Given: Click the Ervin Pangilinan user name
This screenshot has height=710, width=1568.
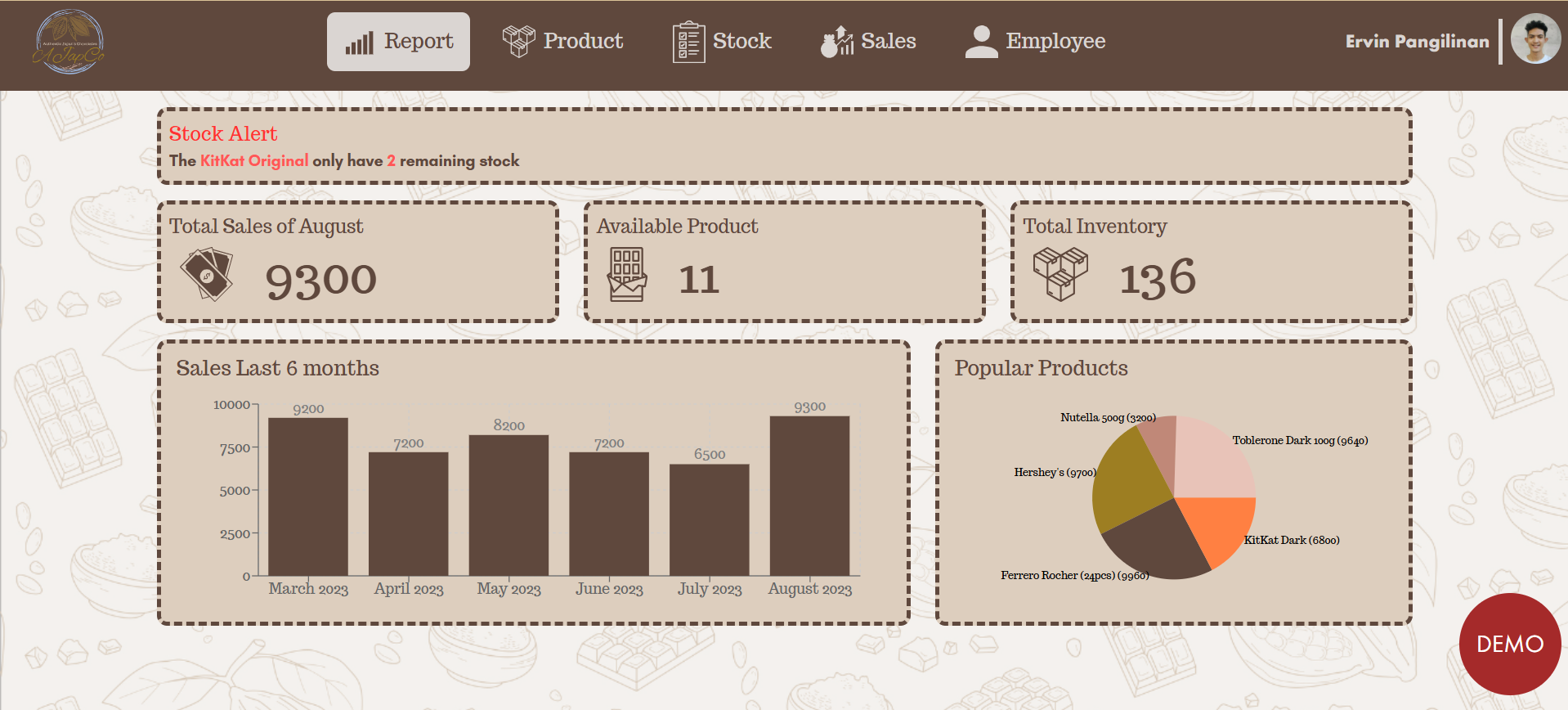Looking at the screenshot, I should [x=1417, y=42].
